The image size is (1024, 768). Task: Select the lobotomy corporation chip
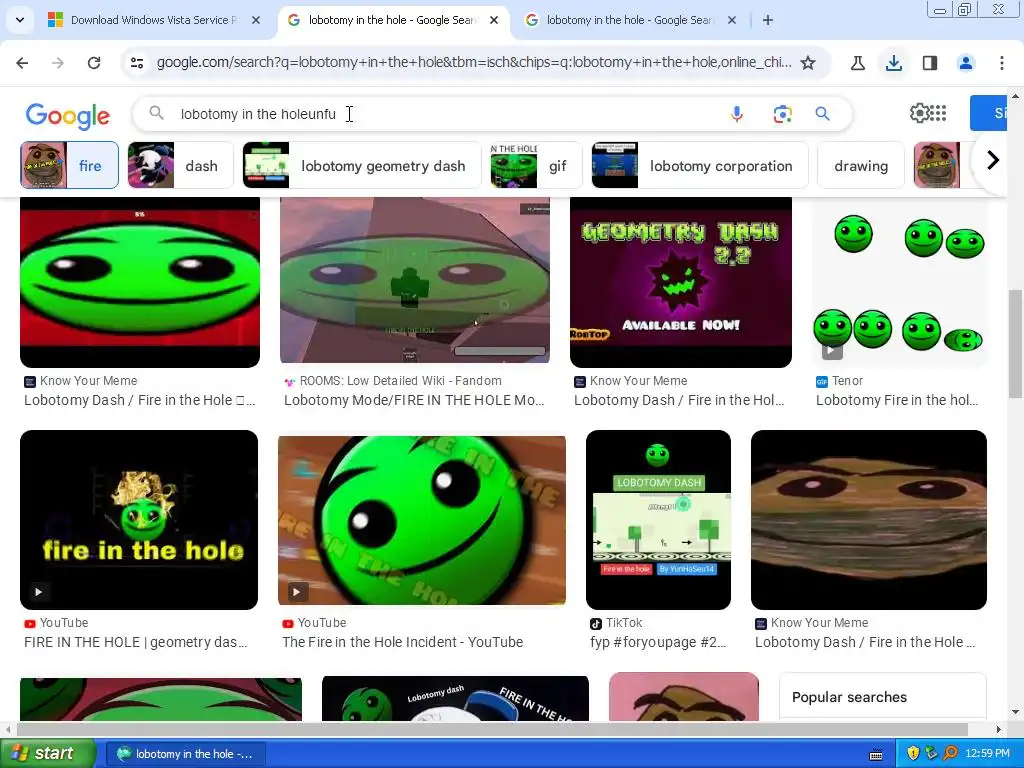click(x=699, y=165)
